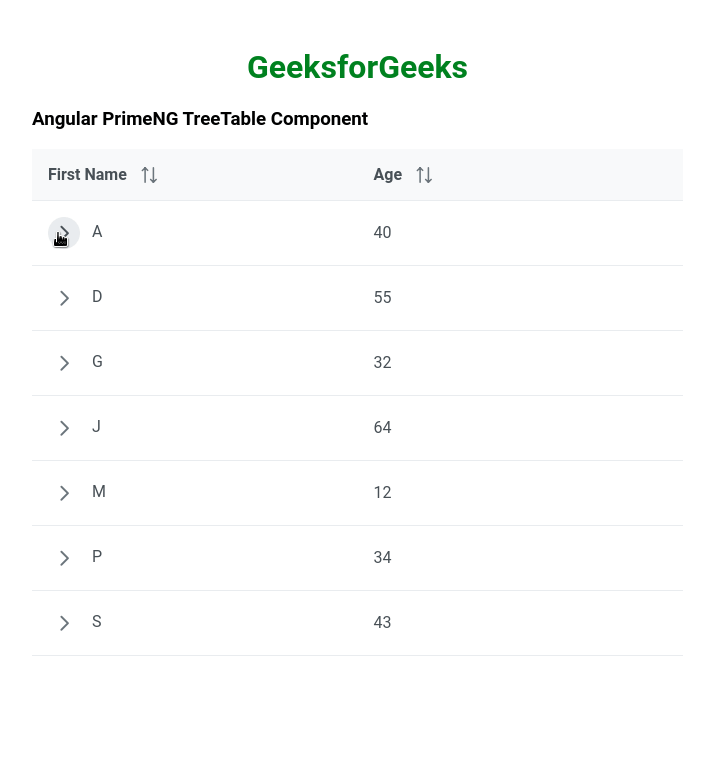The image size is (722, 781).
Task: Click the age value 64
Action: point(382,428)
